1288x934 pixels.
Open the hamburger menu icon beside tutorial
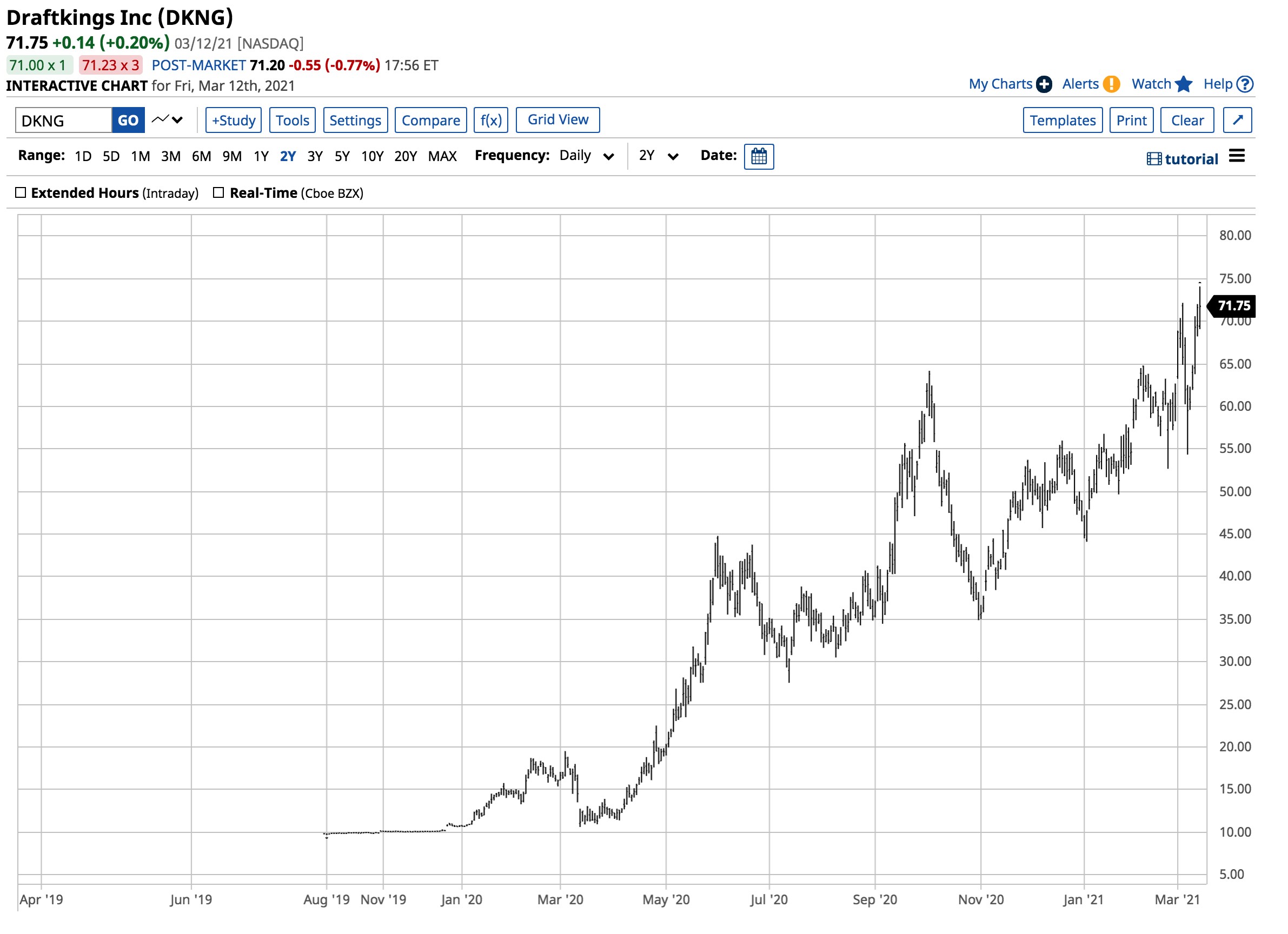point(1236,156)
